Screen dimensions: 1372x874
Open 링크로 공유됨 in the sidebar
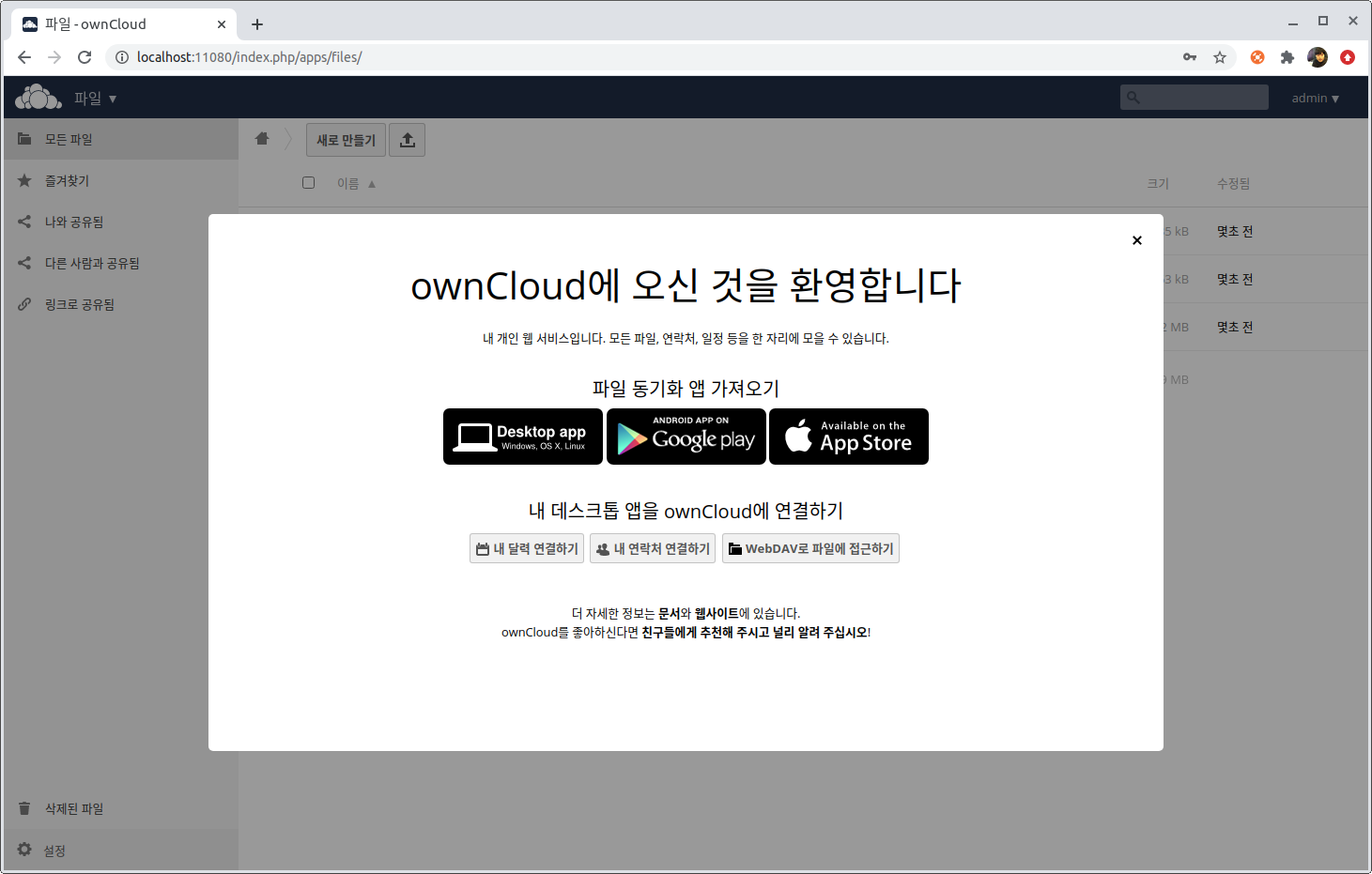[x=121, y=304]
